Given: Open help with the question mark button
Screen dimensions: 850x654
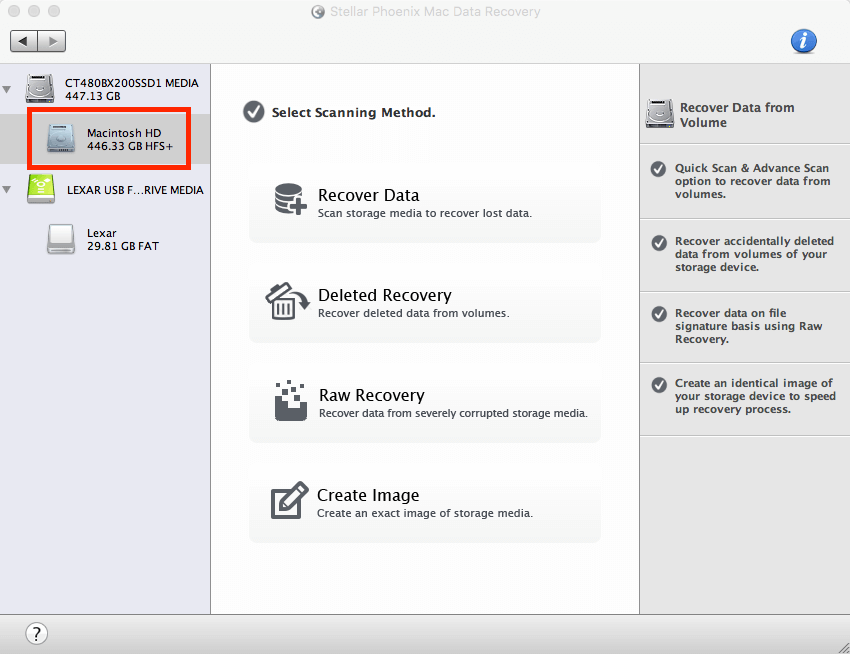Looking at the screenshot, I should click(x=36, y=633).
